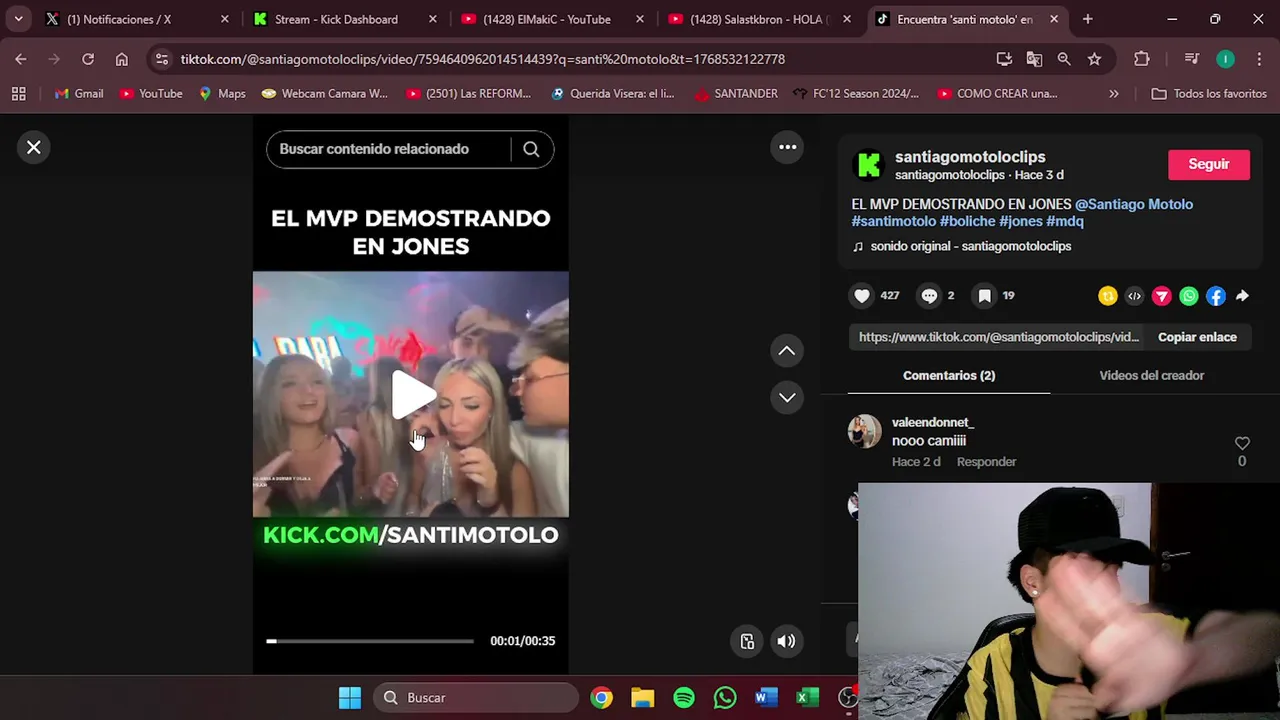
Task: Open a new browser tab with the plus button
Action: click(x=1087, y=19)
